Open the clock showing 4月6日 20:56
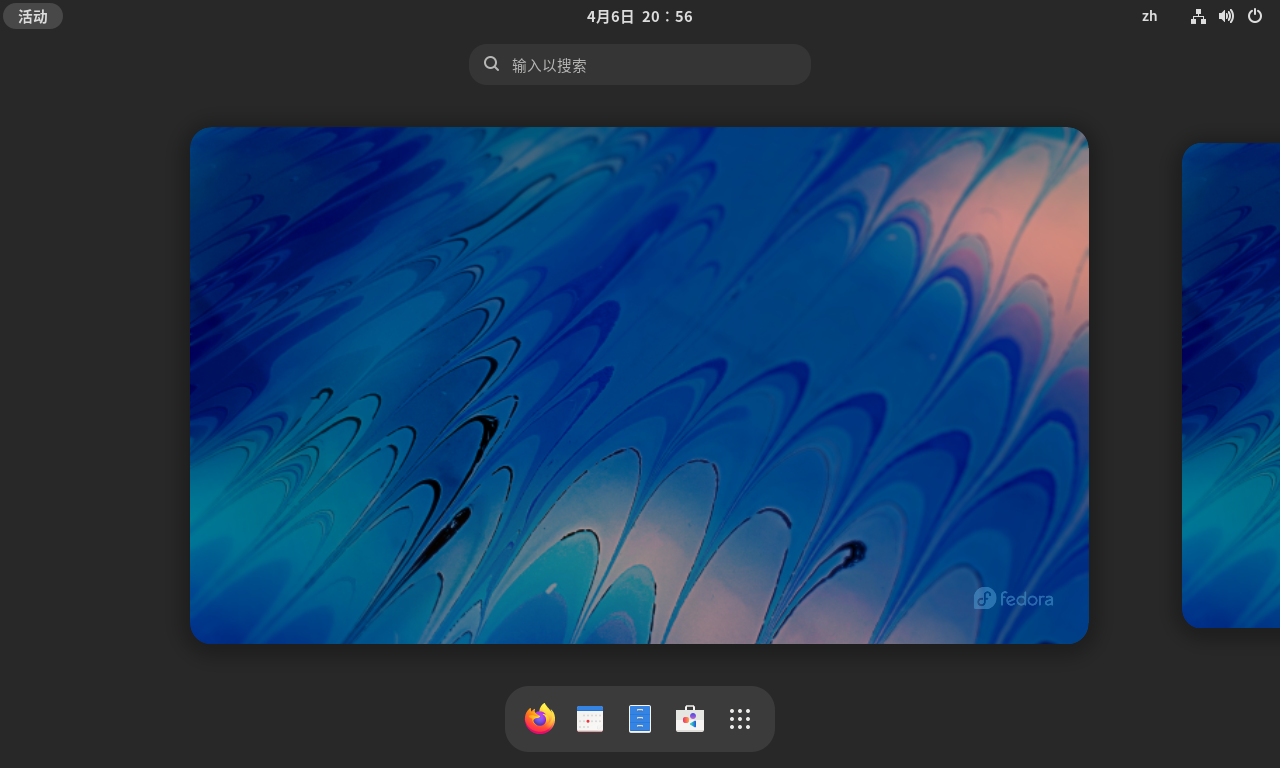Screen dimensions: 1280x768 coord(640,16)
